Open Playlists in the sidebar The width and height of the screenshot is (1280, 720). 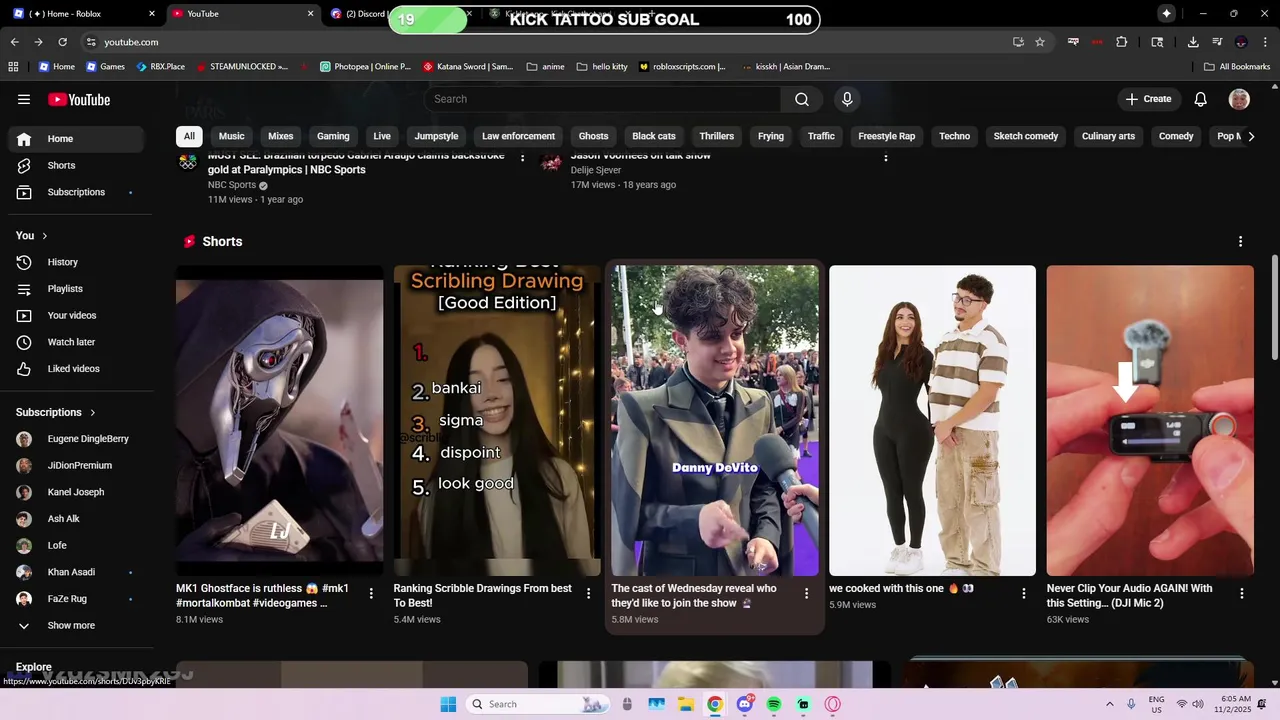tap(76, 289)
